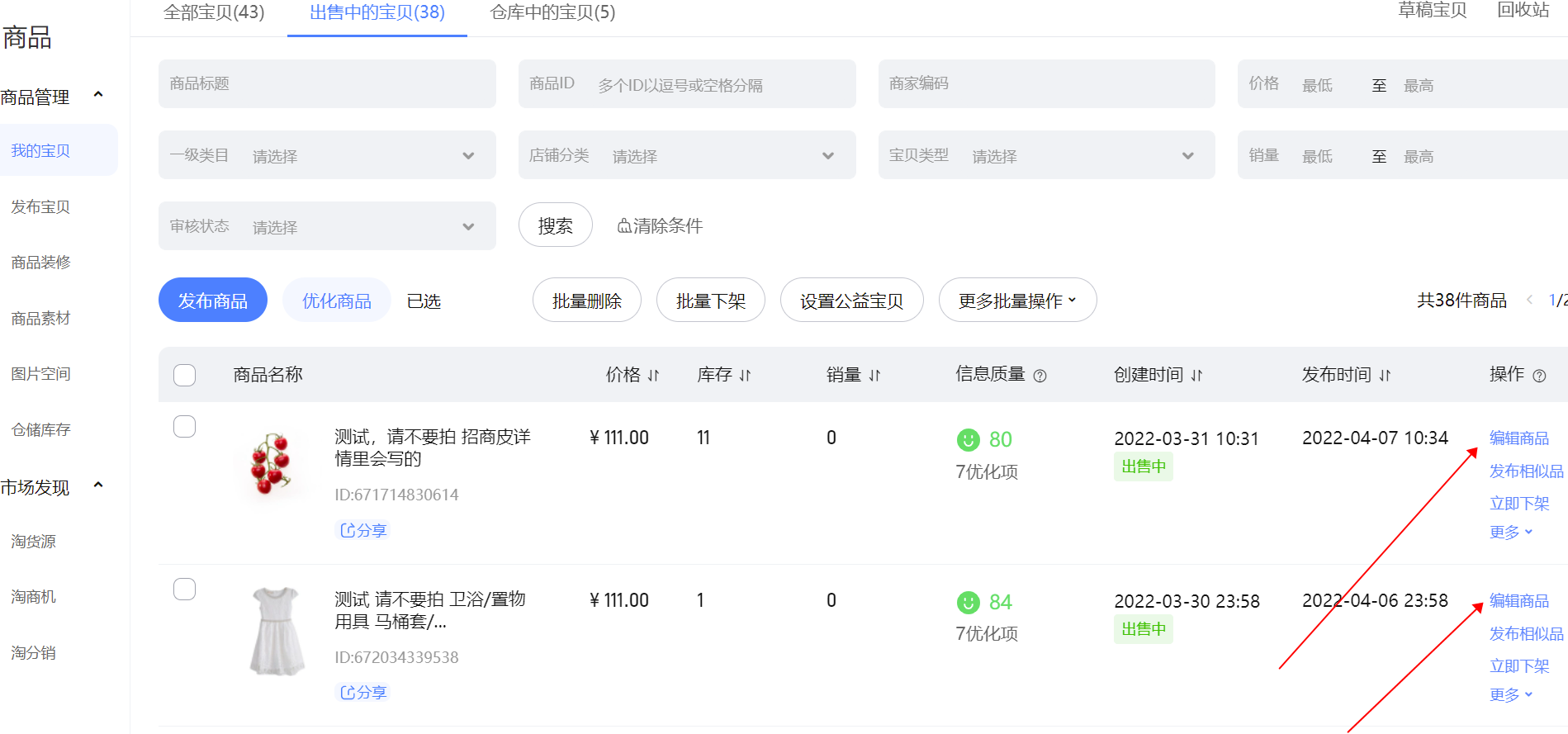Open the 审核状态 dropdown
The width and height of the screenshot is (1568, 734).
[327, 226]
